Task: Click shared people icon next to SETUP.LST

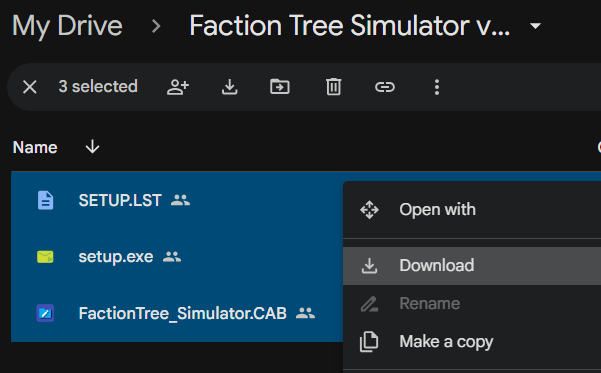Action: coord(180,200)
